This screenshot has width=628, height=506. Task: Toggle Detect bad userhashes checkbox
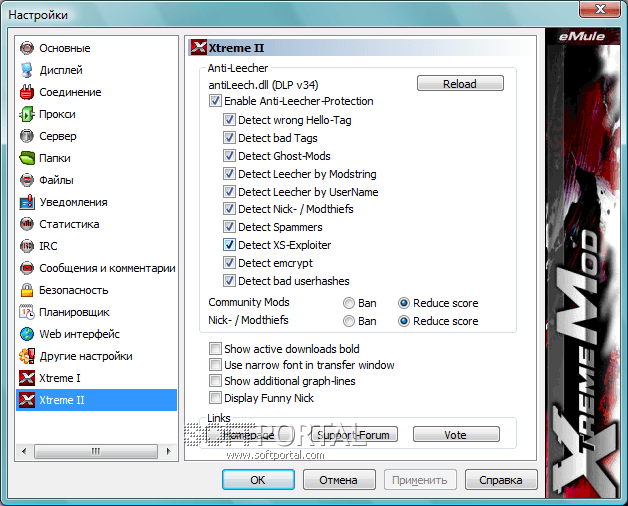coord(229,281)
